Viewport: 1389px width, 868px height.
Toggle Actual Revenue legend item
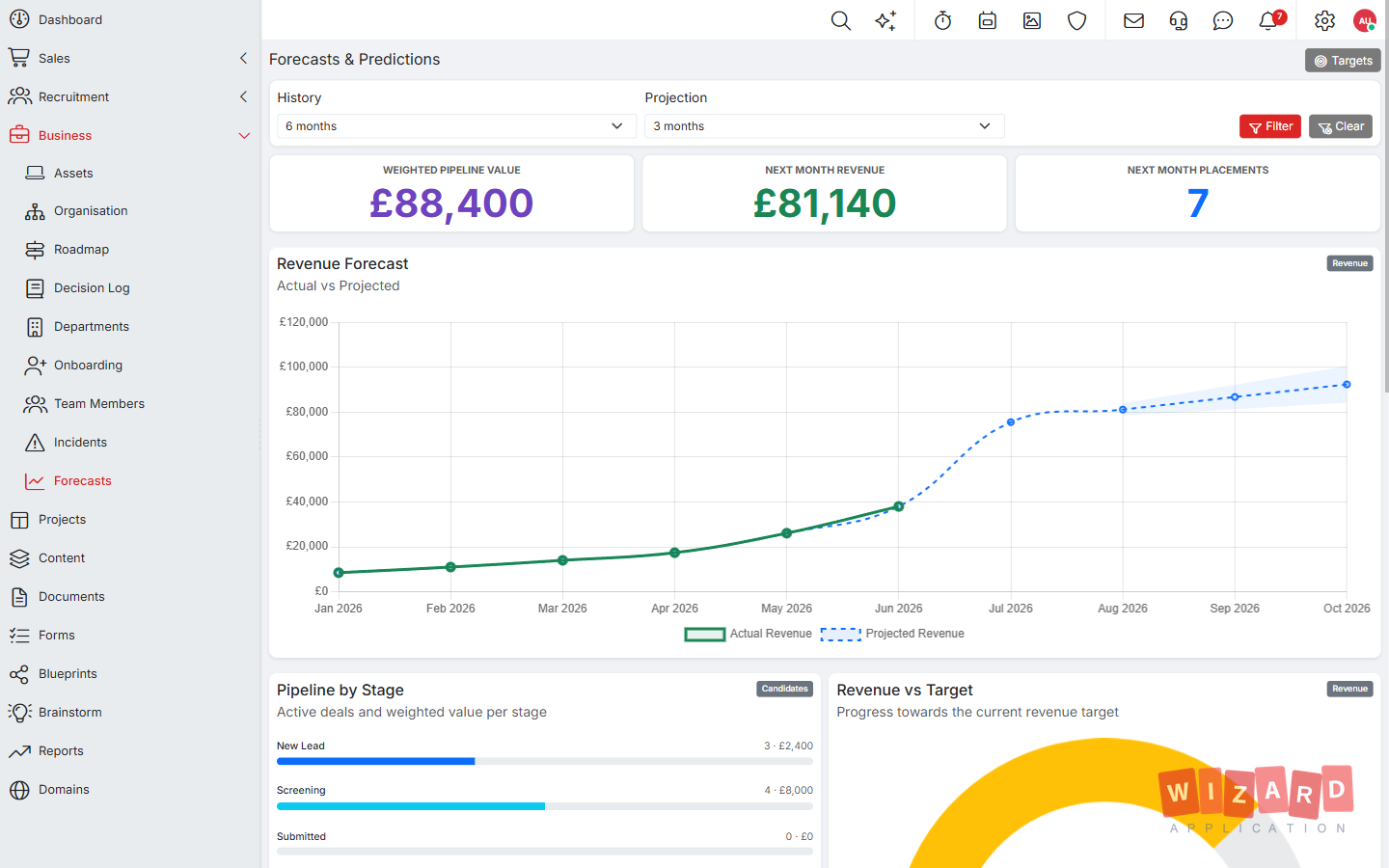click(749, 634)
